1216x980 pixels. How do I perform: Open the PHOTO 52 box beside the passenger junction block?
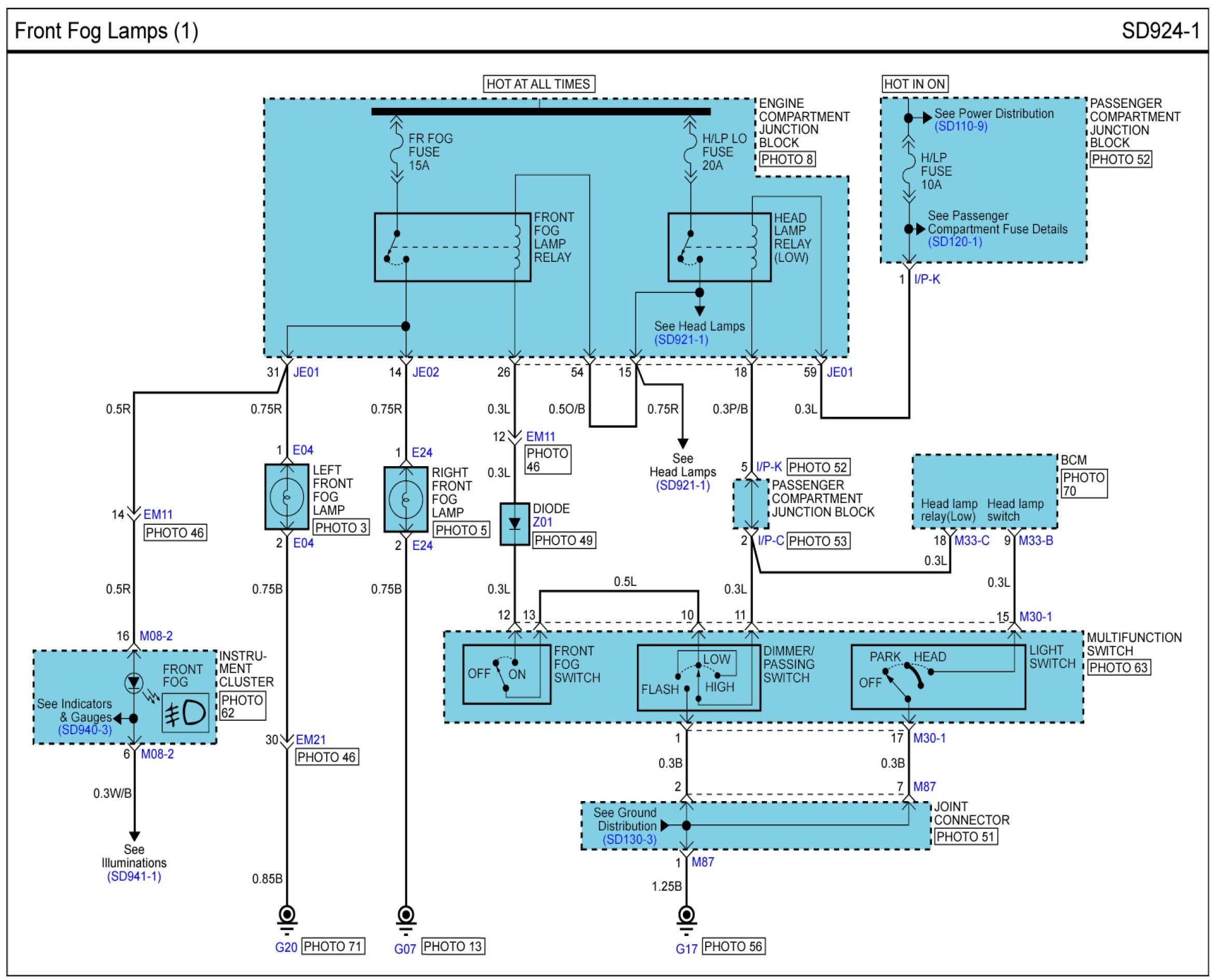(1120, 159)
